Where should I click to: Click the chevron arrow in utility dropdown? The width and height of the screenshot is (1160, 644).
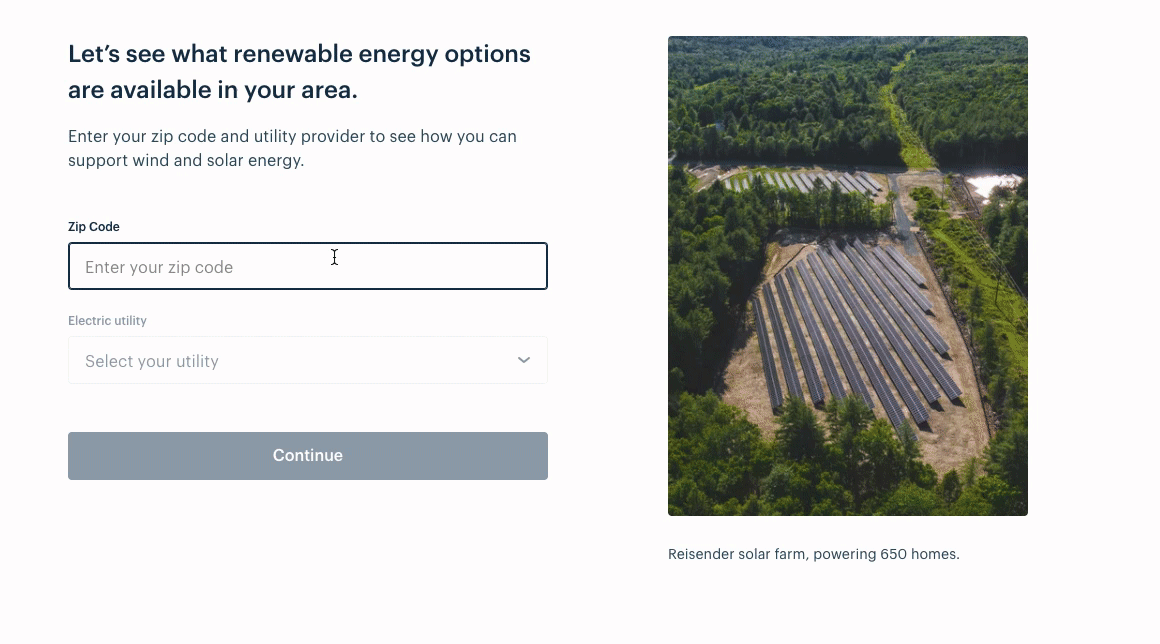(x=524, y=360)
